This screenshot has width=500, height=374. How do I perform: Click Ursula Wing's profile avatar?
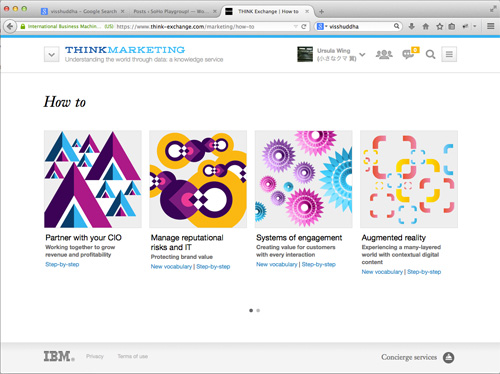[305, 54]
